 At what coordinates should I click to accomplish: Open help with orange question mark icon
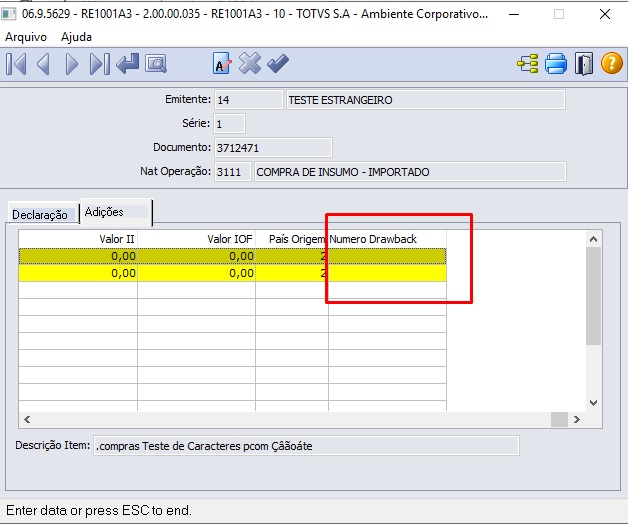(x=612, y=63)
